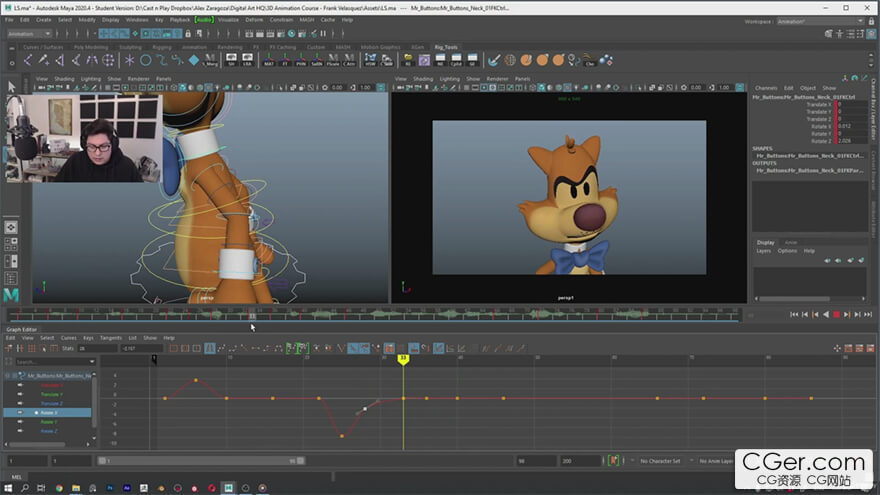Click the lock icon in status line

tap(187, 34)
